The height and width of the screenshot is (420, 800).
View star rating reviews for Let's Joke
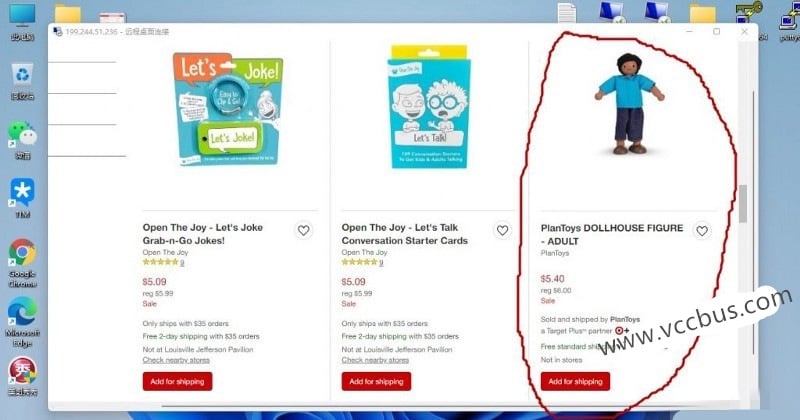pos(163,262)
